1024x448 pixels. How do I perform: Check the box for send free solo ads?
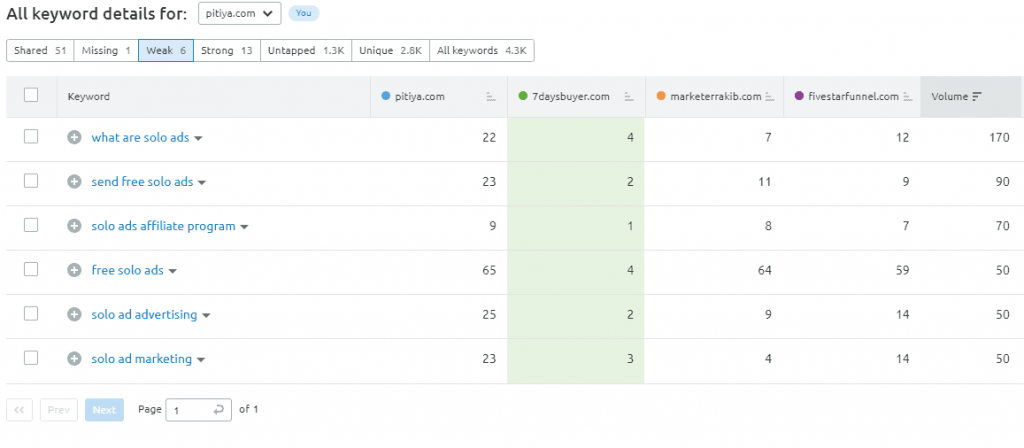(x=31, y=181)
